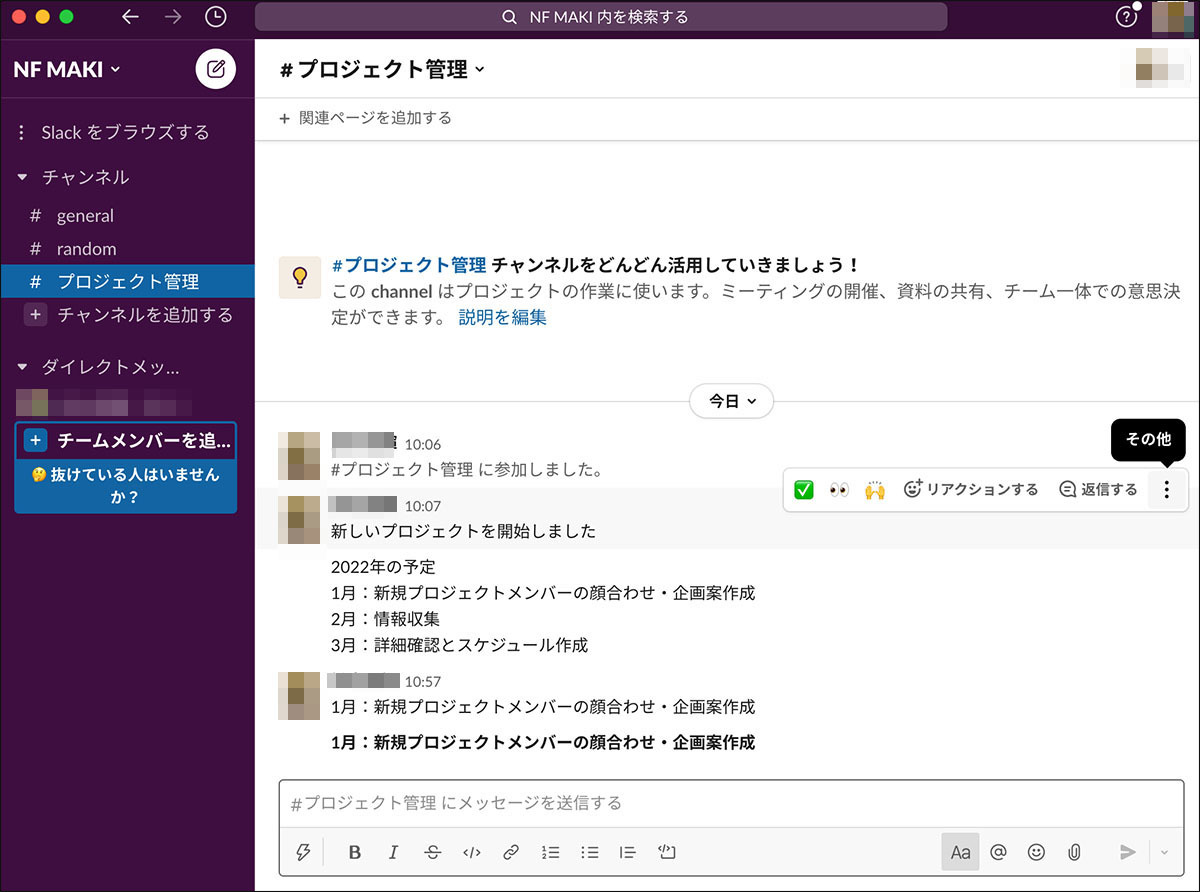Select プロジェクト管理 channel in sidebar
Screen dimensions: 1200x892
[127, 282]
